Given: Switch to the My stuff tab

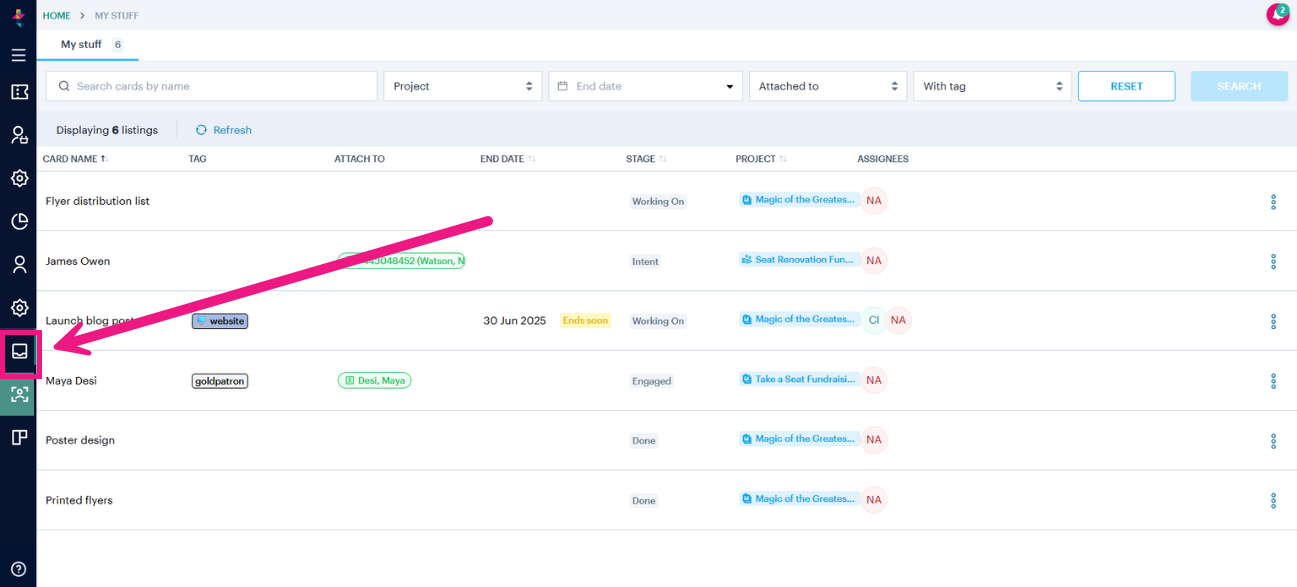Looking at the screenshot, I should tap(82, 44).
